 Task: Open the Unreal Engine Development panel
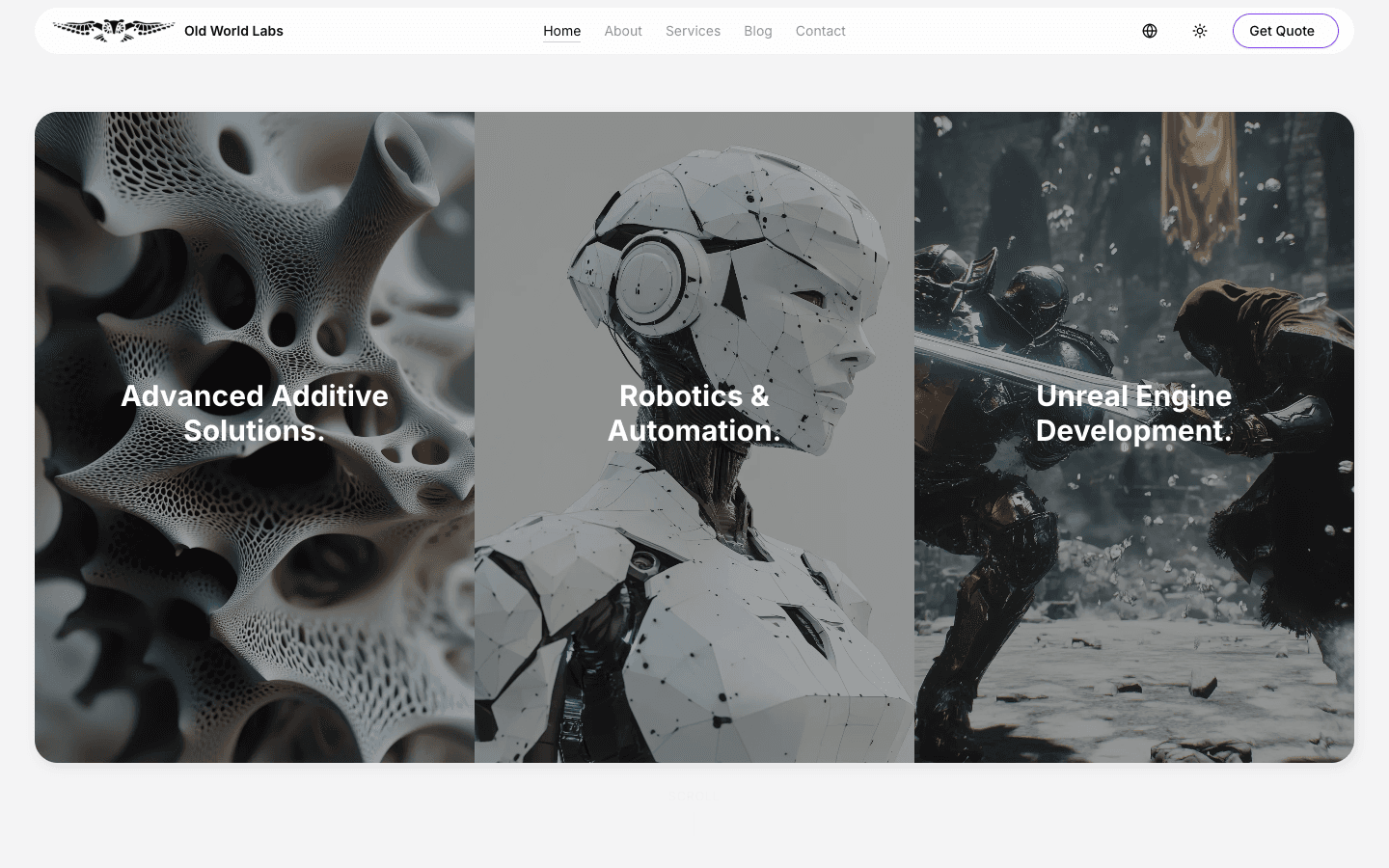click(x=1133, y=434)
